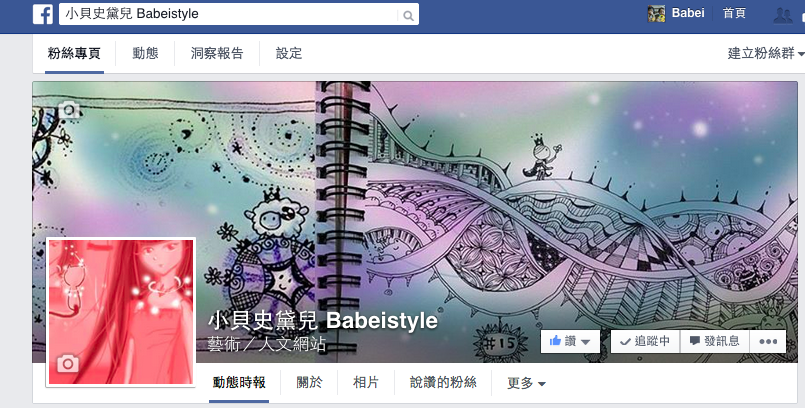Switch to the 洞察報告 tab

(x=217, y=53)
